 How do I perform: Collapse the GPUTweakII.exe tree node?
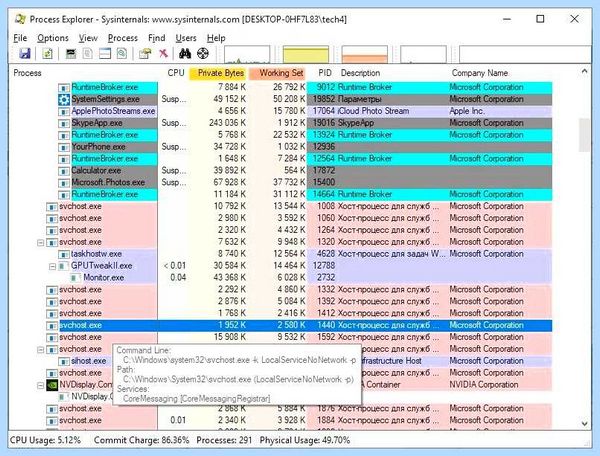(52, 266)
